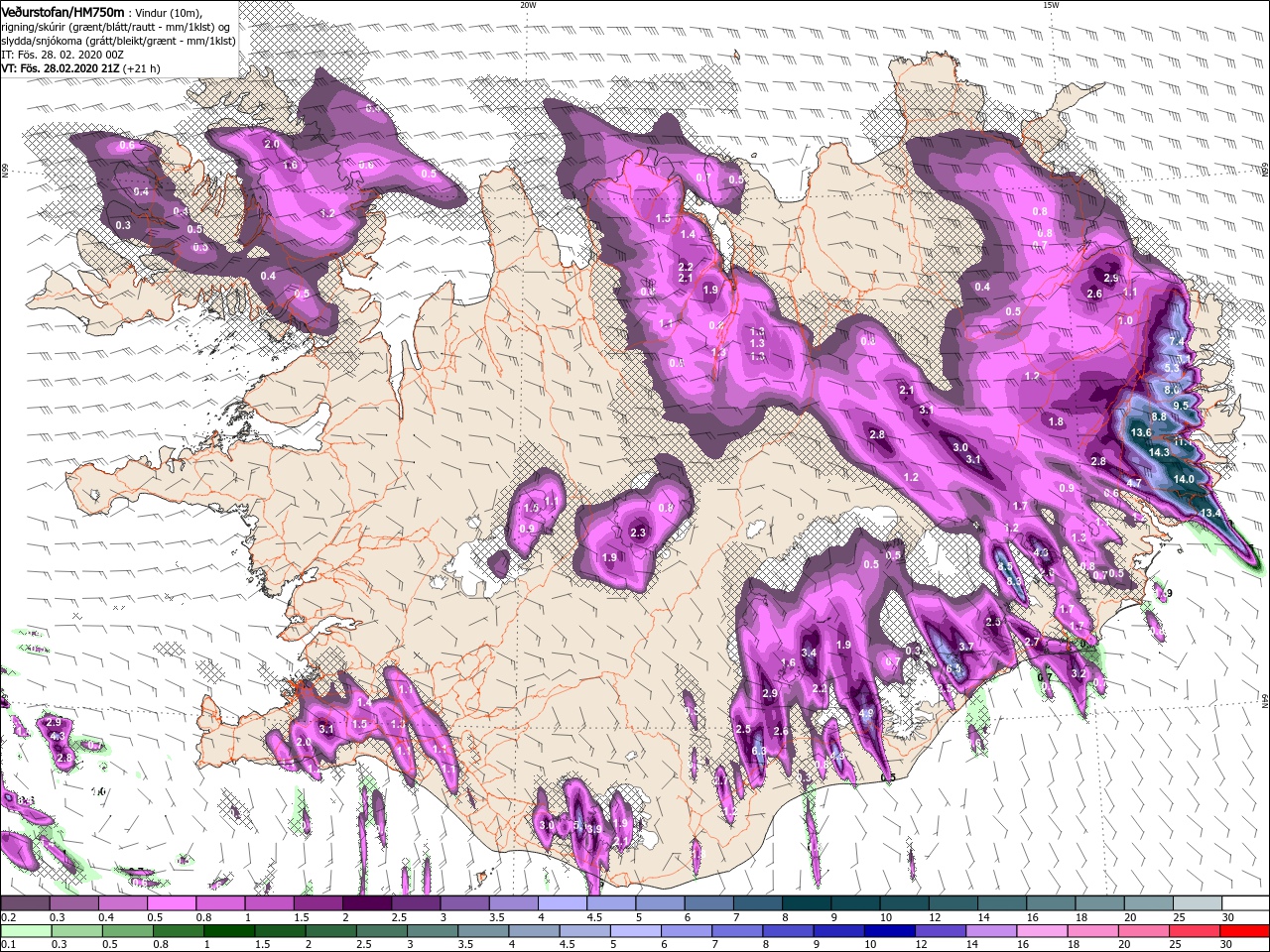Pick the red-pink 25 swatch in rain legend
Viewport: 1270px width, 952px height.
(x=1193, y=931)
